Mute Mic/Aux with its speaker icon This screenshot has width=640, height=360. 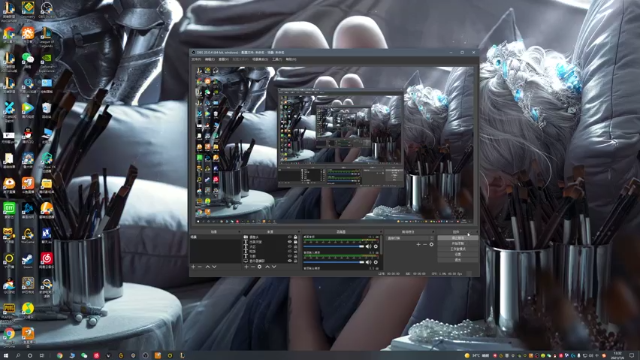click(x=369, y=262)
